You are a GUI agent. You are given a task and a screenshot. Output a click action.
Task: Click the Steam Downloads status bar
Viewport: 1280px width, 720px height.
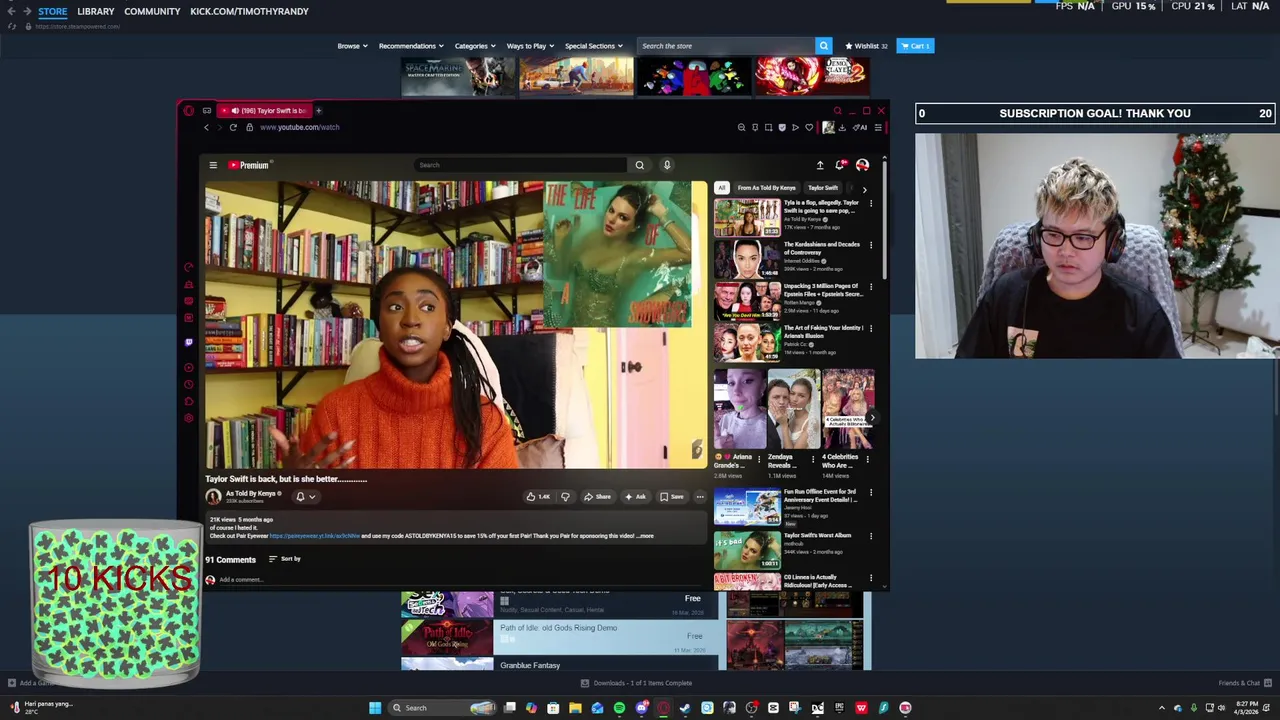(x=637, y=683)
